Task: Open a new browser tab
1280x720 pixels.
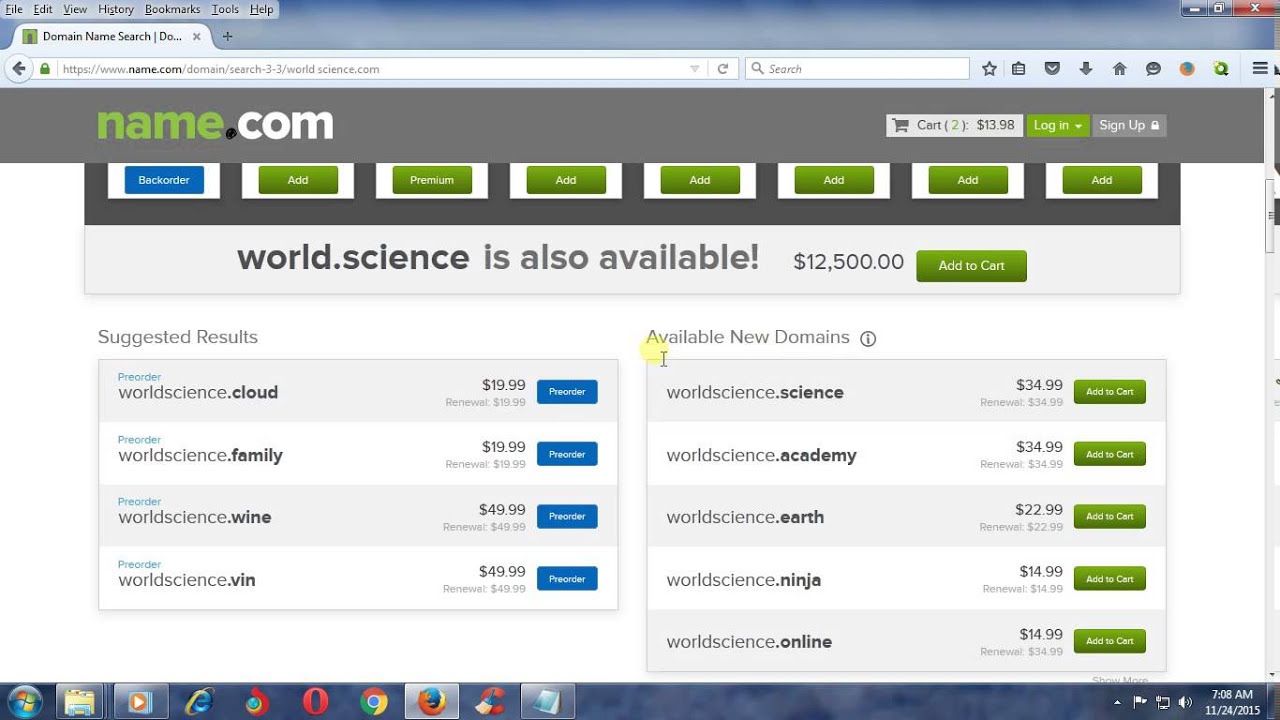Action: [x=227, y=36]
